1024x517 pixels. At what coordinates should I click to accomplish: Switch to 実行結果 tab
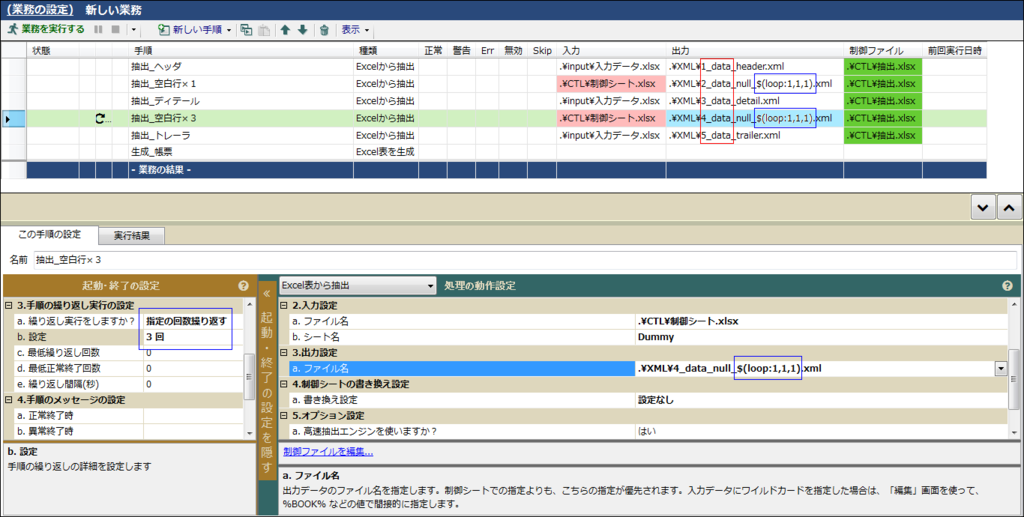pos(131,236)
